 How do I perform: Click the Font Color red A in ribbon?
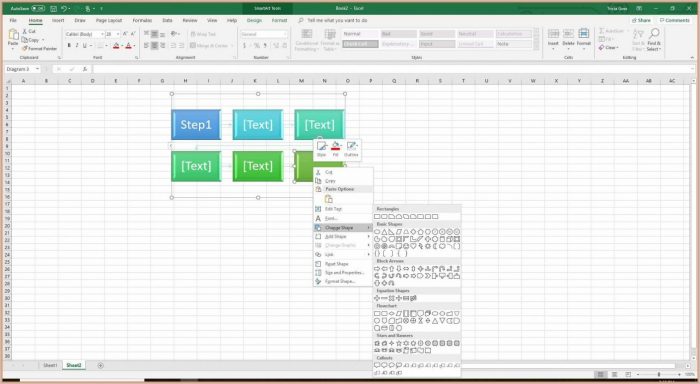click(129, 46)
